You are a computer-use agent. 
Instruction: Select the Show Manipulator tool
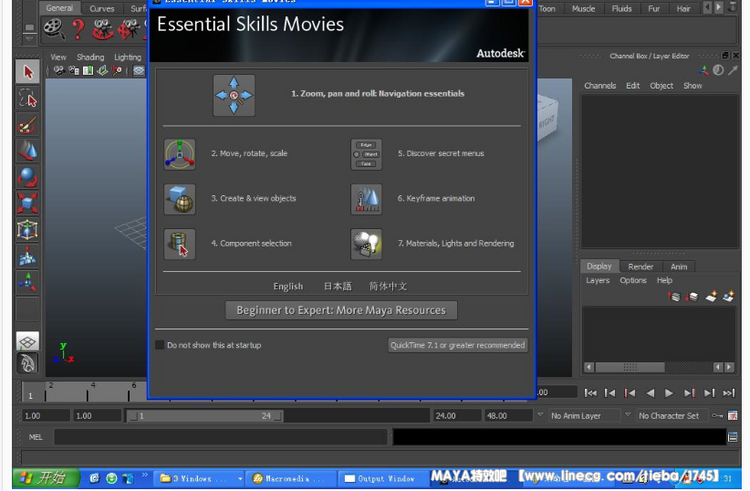[28, 282]
